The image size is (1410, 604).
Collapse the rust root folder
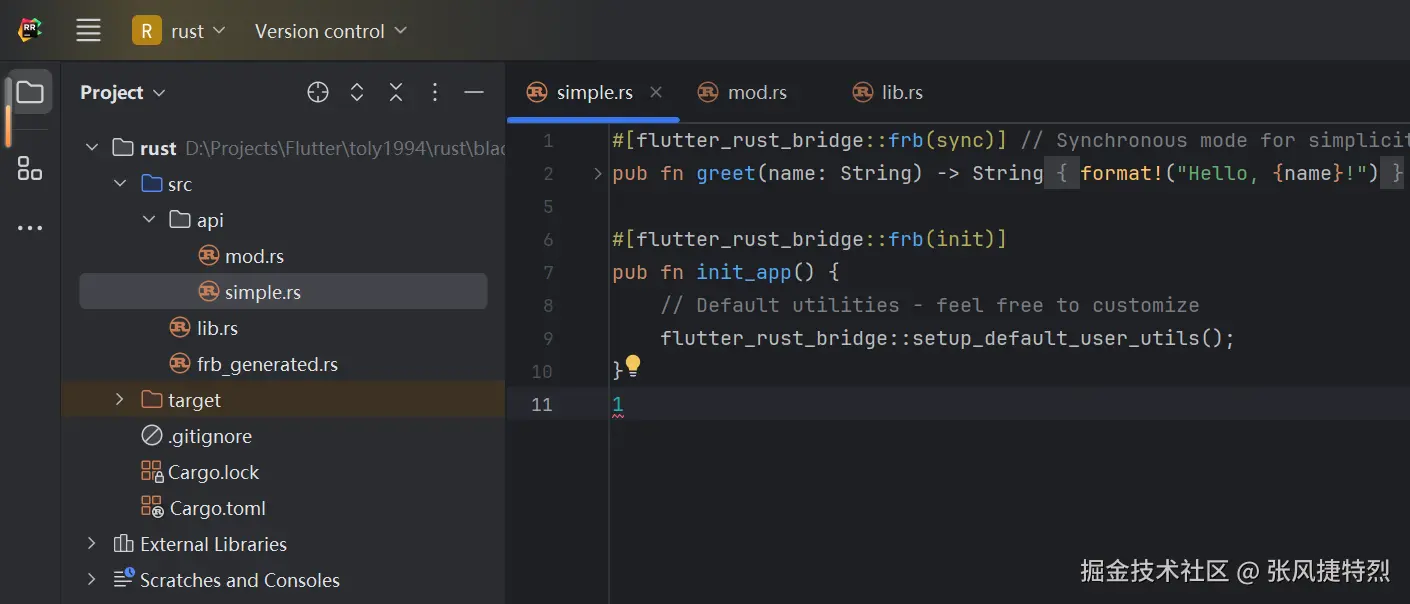click(92, 148)
